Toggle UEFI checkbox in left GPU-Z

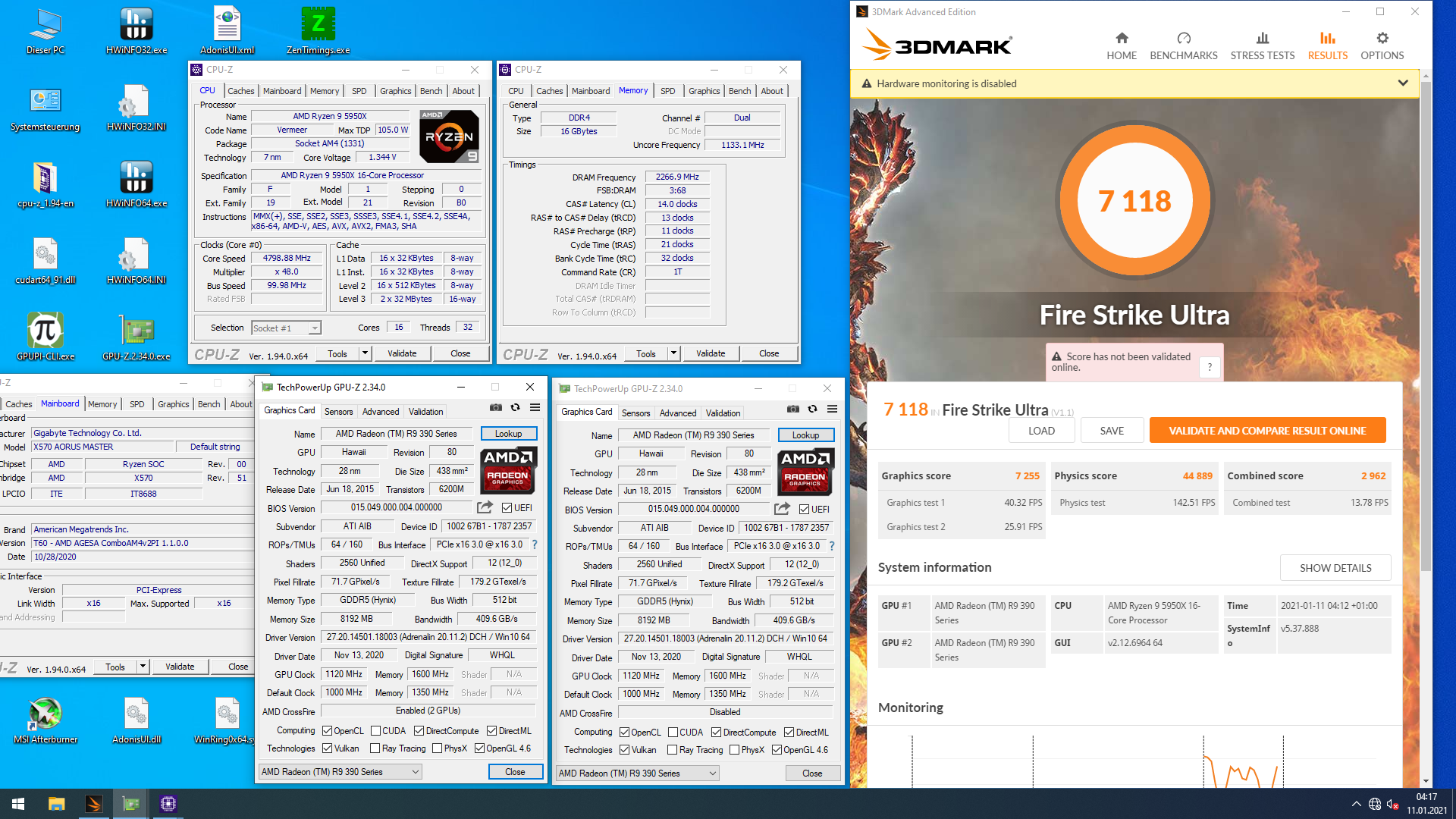(507, 508)
